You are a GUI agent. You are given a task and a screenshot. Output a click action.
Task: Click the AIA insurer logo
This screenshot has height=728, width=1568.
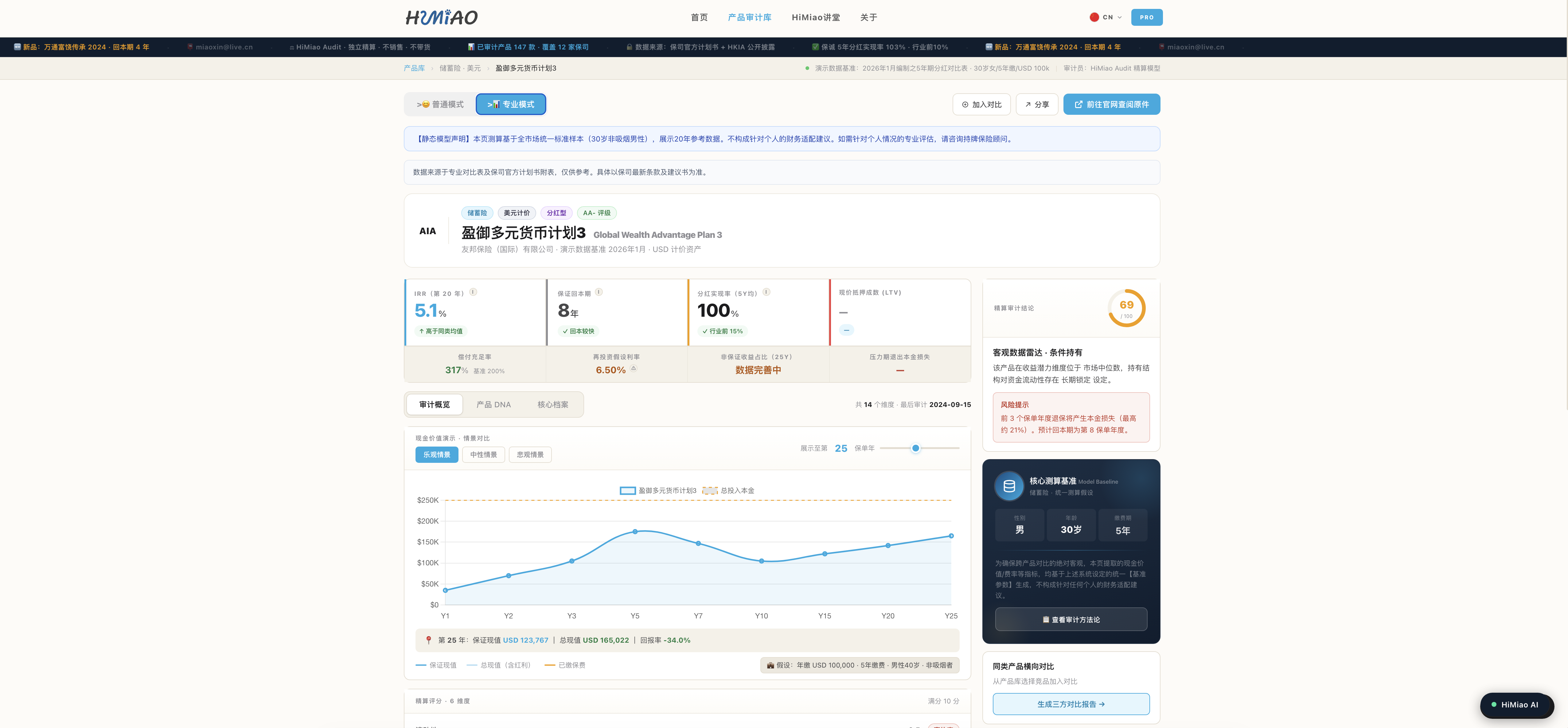pyautogui.click(x=427, y=231)
